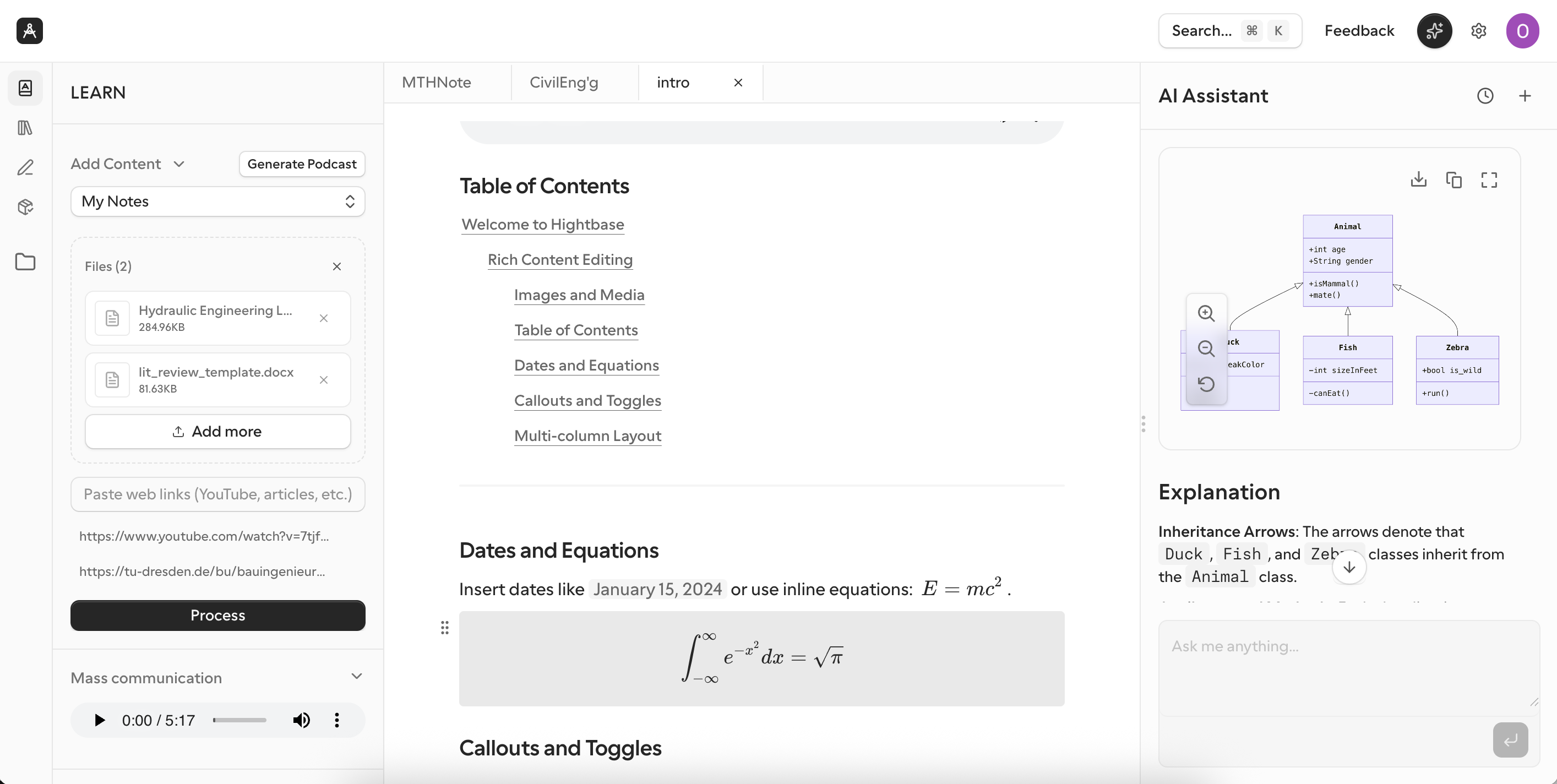Mute the Mass communication audio
This screenshot has height=784, width=1557.
301,720
